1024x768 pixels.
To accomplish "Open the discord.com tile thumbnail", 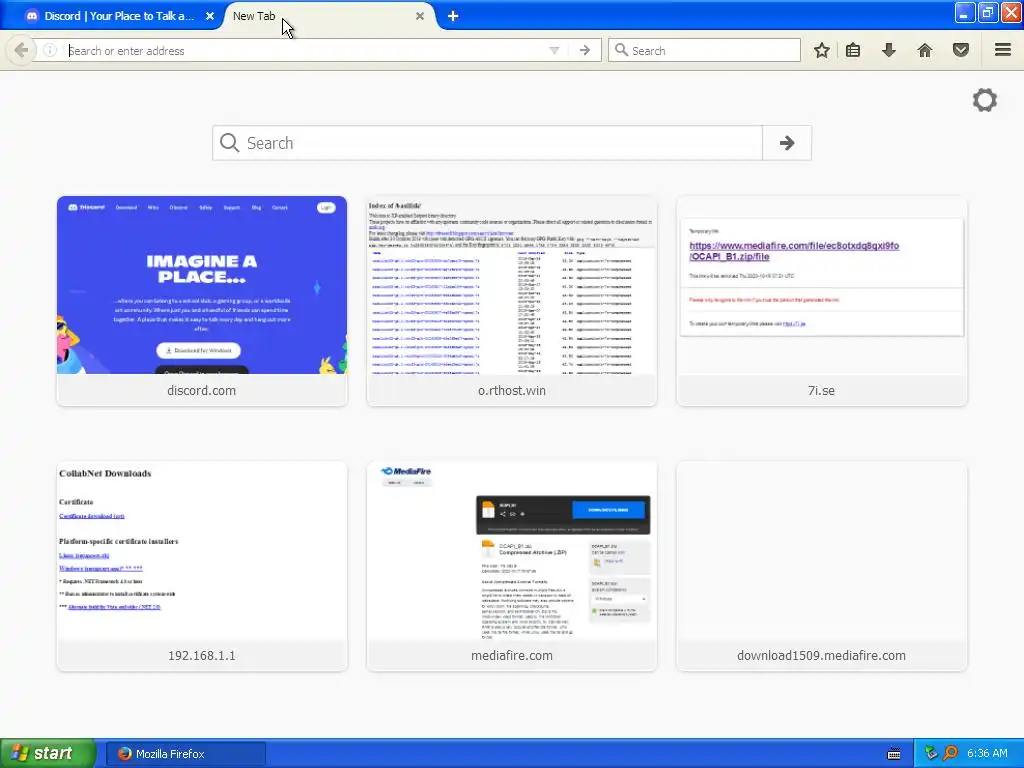I will point(202,285).
